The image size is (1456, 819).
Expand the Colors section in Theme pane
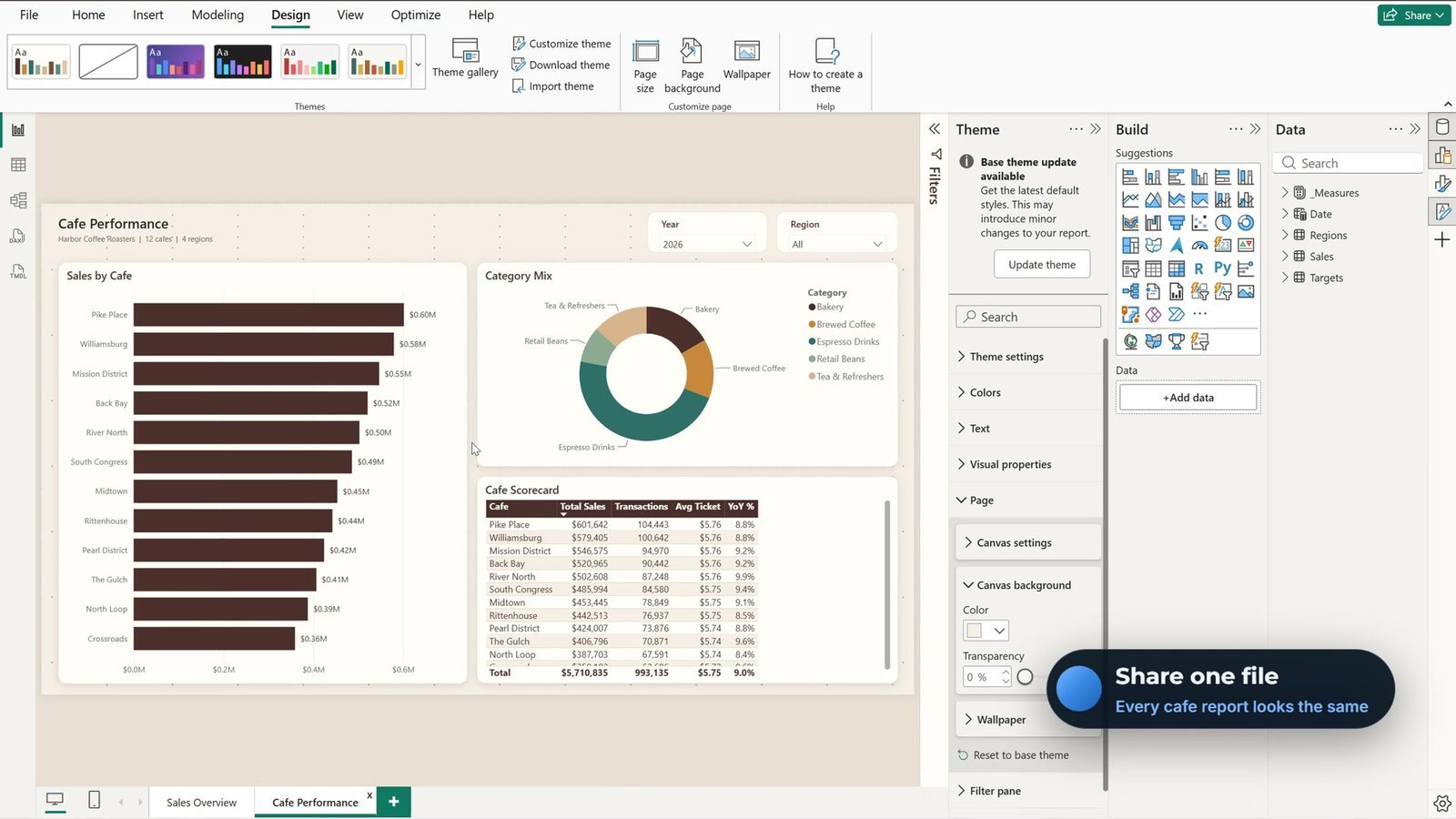point(985,392)
